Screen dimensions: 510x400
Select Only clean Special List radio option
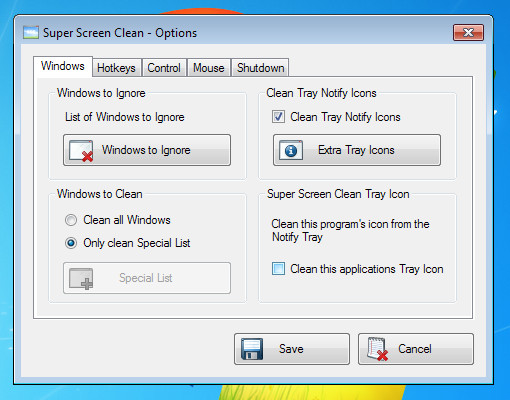pyautogui.click(x=71, y=243)
